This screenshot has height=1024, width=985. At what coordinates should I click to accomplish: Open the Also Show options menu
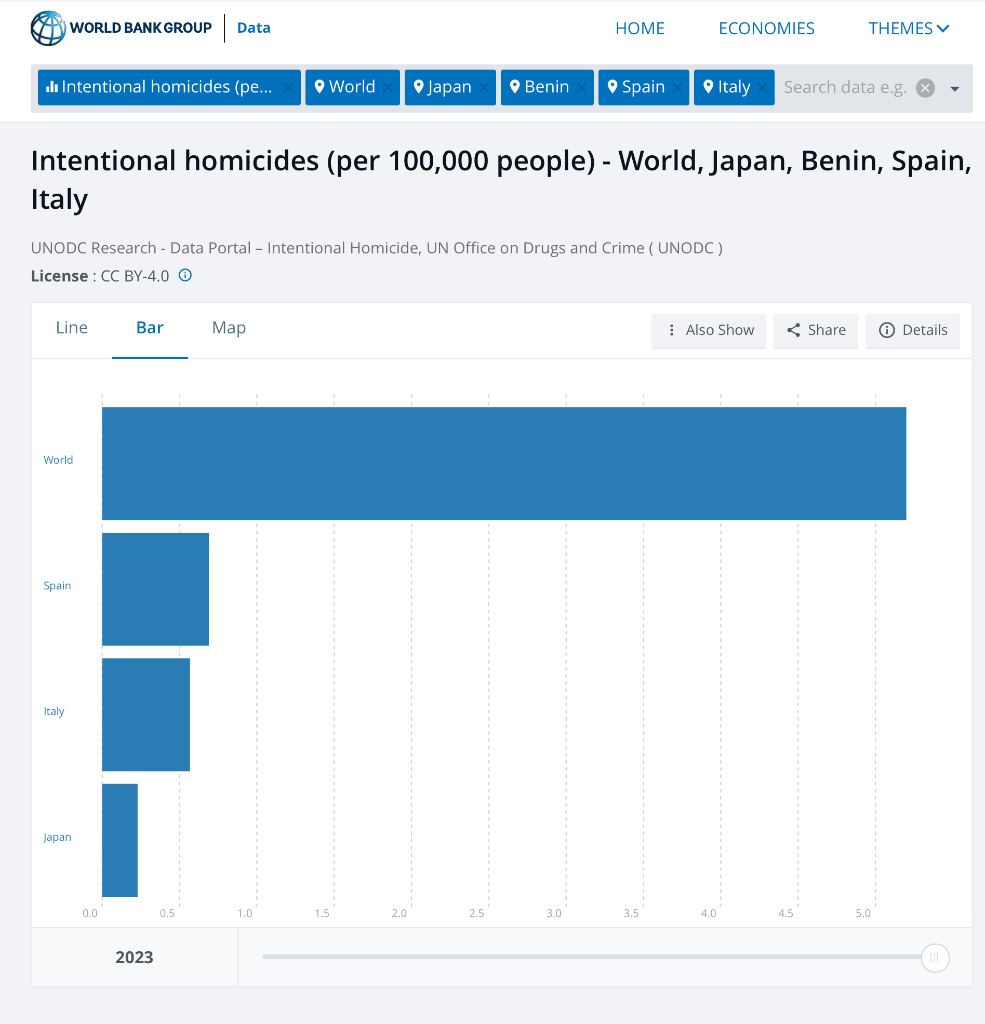click(710, 330)
